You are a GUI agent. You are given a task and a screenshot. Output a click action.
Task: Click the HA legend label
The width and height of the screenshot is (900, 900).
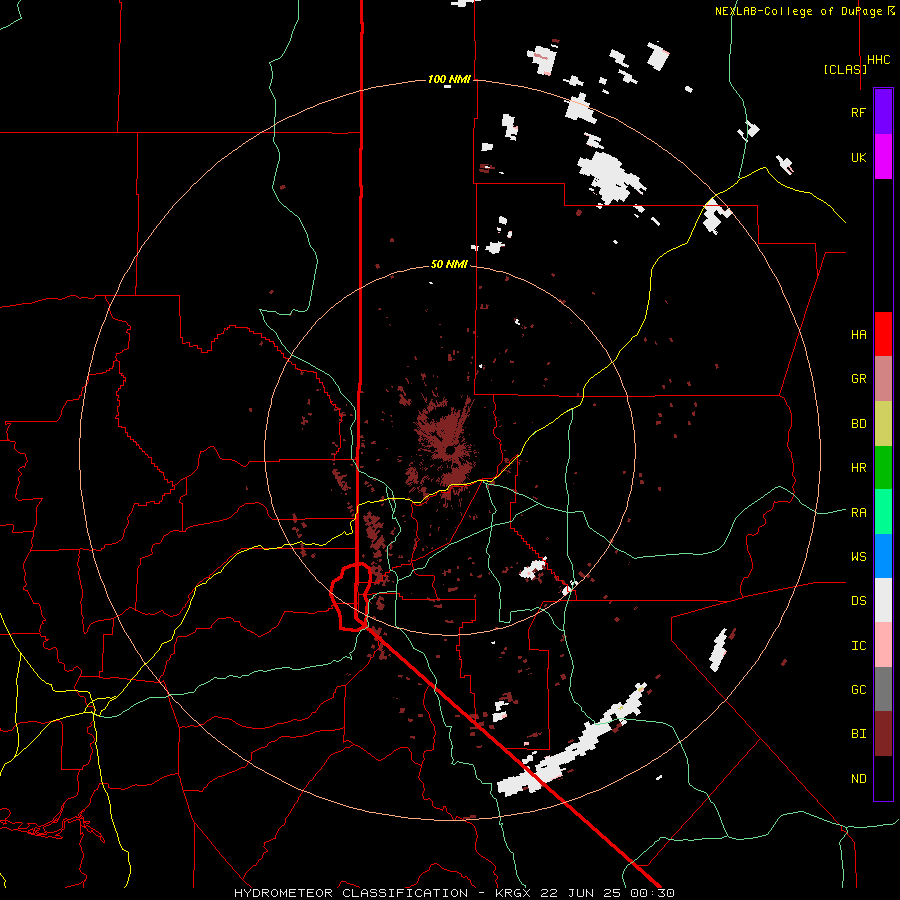(x=858, y=334)
